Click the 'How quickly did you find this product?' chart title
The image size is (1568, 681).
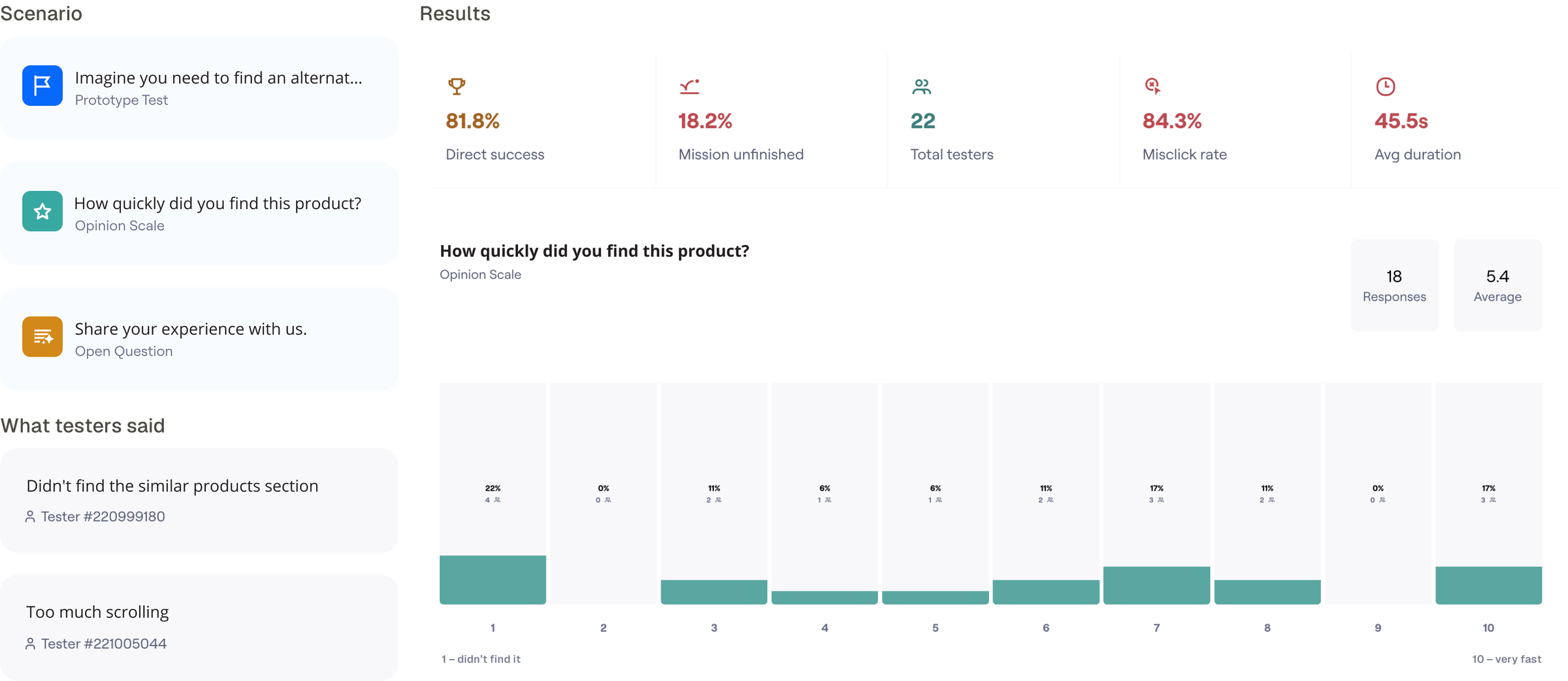coord(595,251)
